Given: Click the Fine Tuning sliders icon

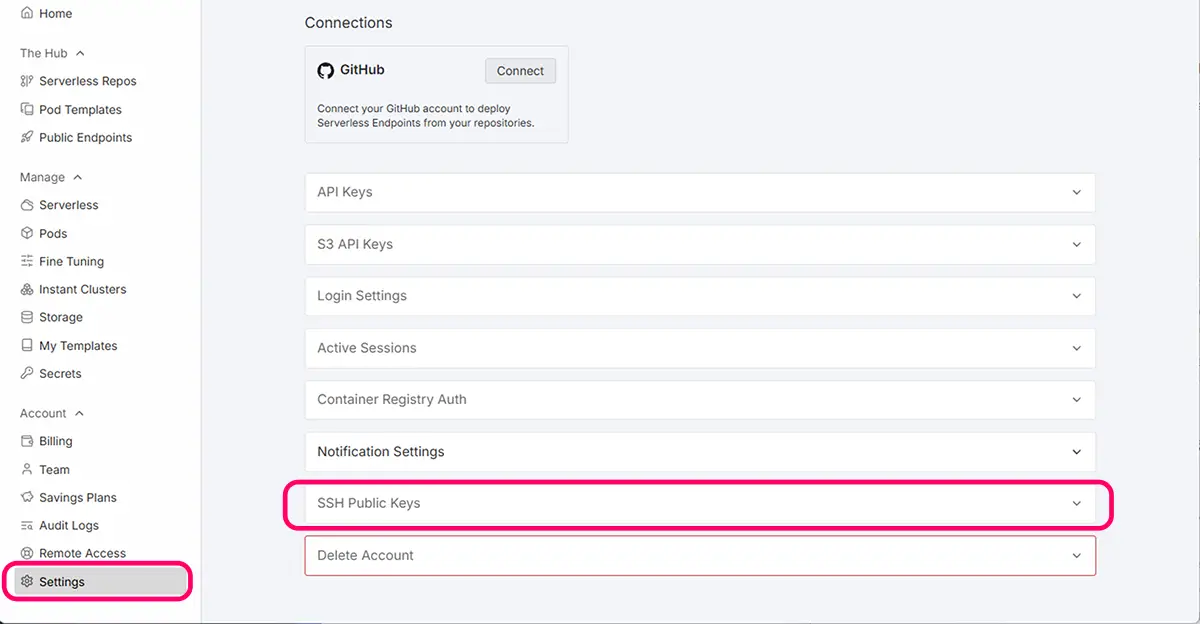Looking at the screenshot, I should [27, 261].
